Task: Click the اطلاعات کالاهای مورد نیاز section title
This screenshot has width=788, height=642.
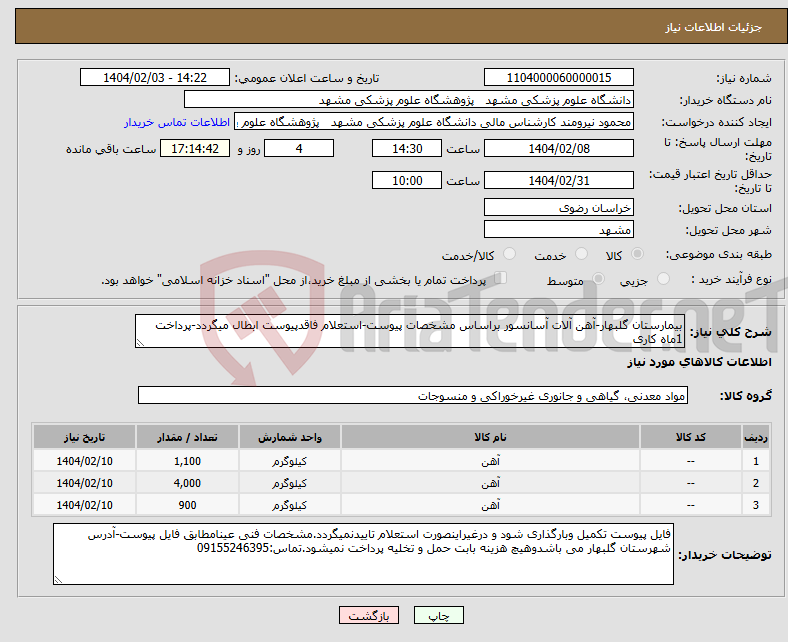Action: click(x=699, y=362)
